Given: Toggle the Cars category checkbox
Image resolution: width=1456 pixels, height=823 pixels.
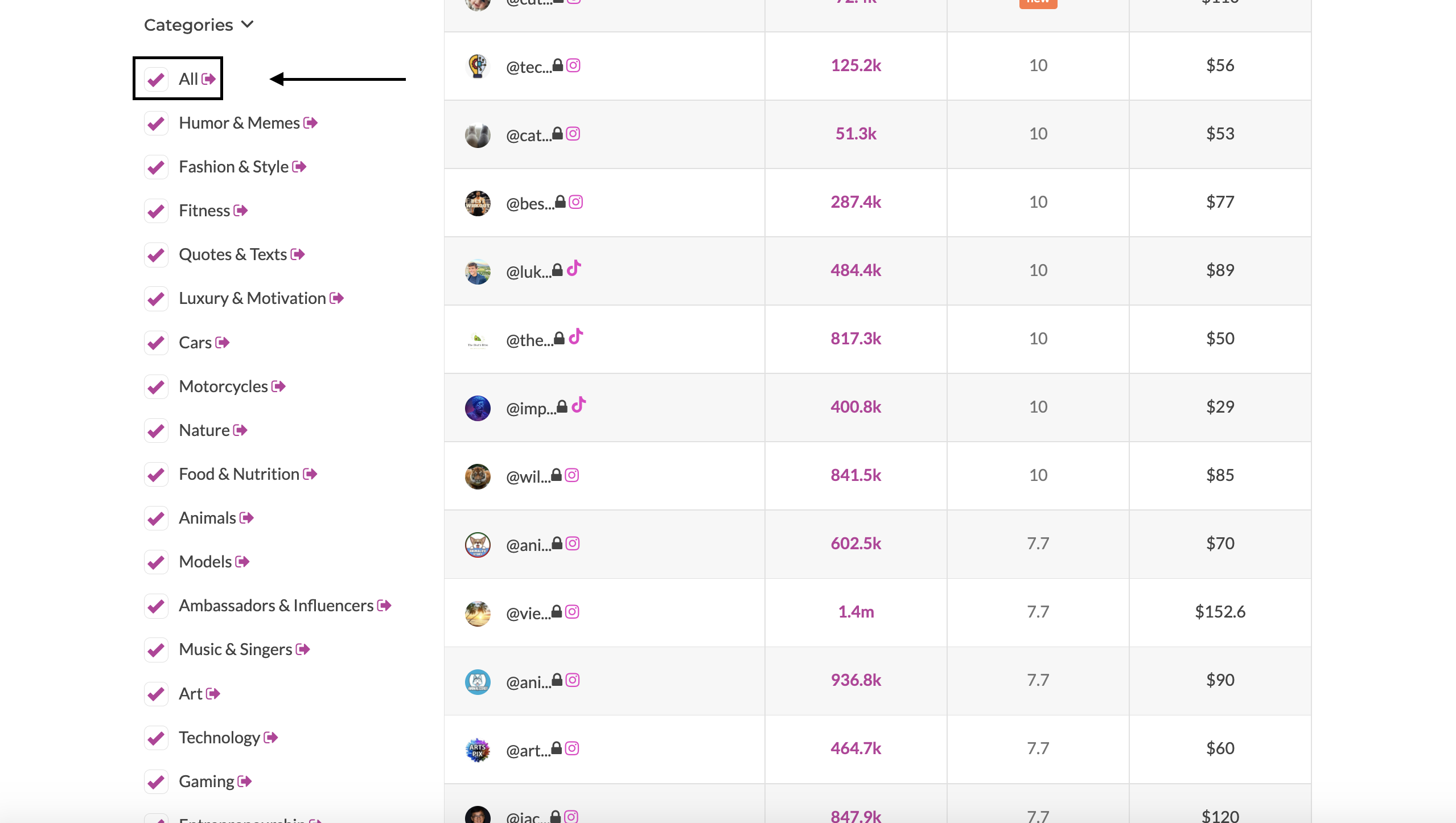Looking at the screenshot, I should [x=156, y=343].
